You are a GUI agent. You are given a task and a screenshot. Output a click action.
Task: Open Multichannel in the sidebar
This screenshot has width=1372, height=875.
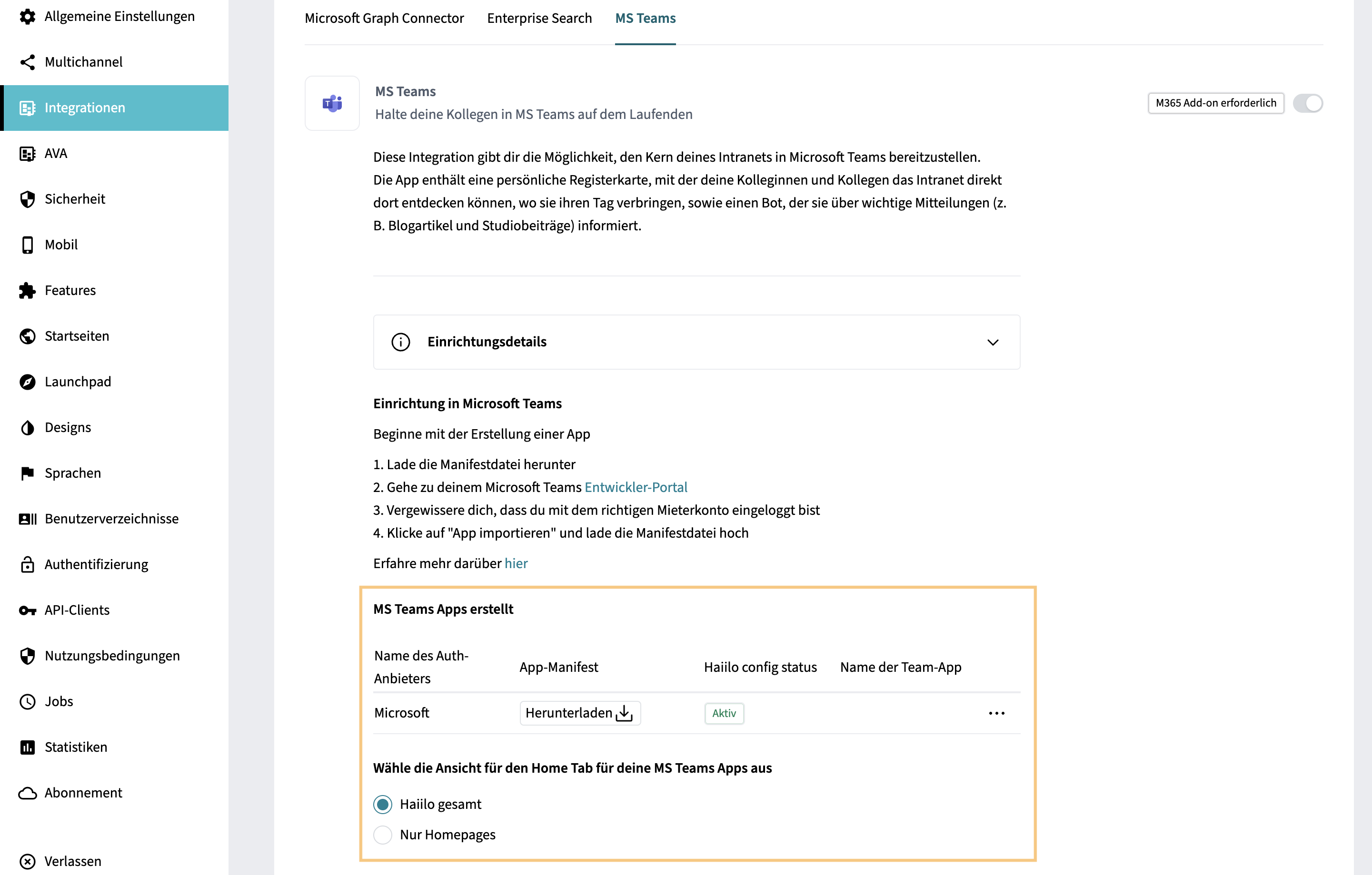tap(114, 62)
